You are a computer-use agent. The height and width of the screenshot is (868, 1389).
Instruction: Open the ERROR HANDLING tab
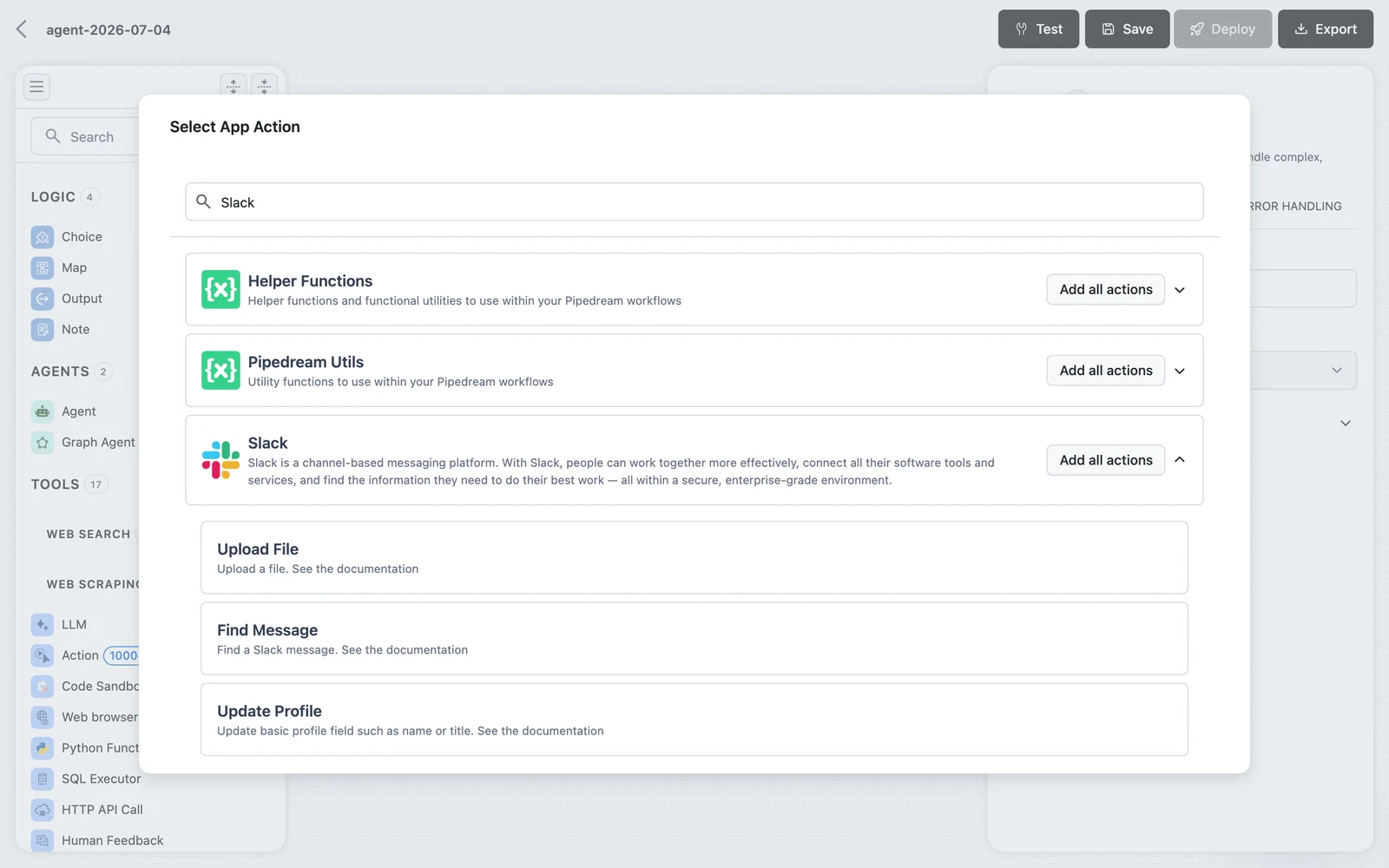tap(1295, 207)
